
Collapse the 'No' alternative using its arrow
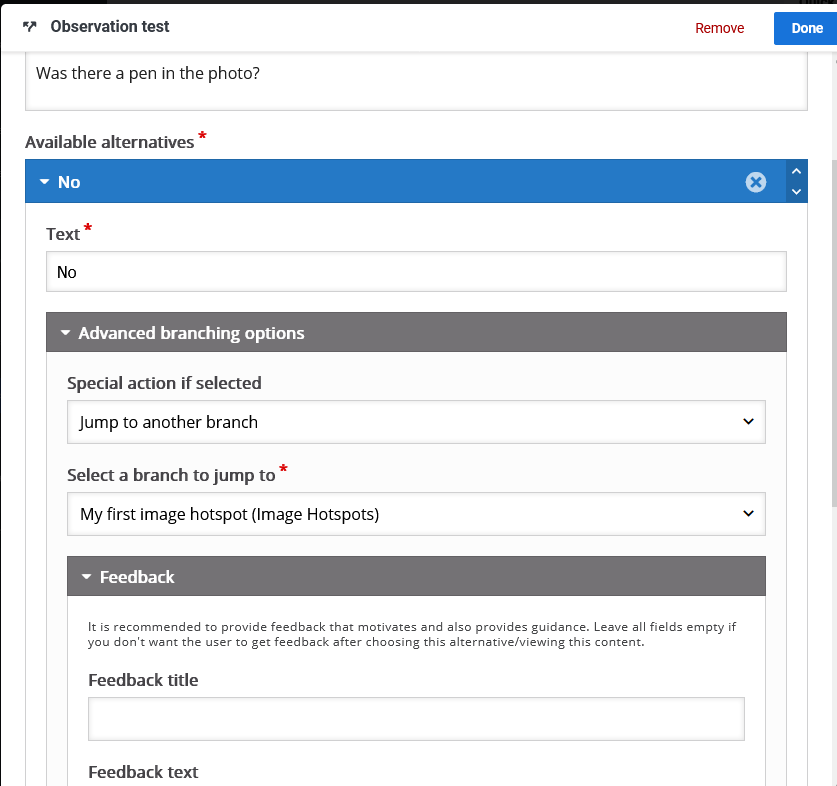(44, 182)
